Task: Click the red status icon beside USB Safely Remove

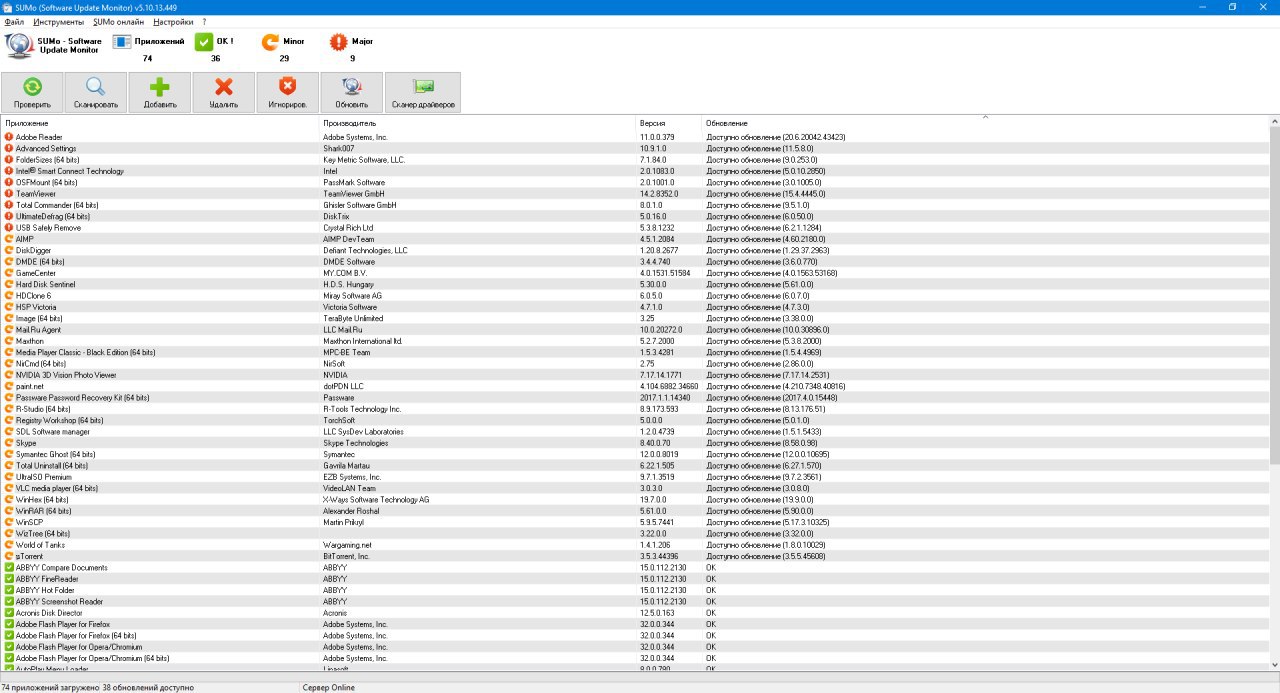Action: (9, 228)
